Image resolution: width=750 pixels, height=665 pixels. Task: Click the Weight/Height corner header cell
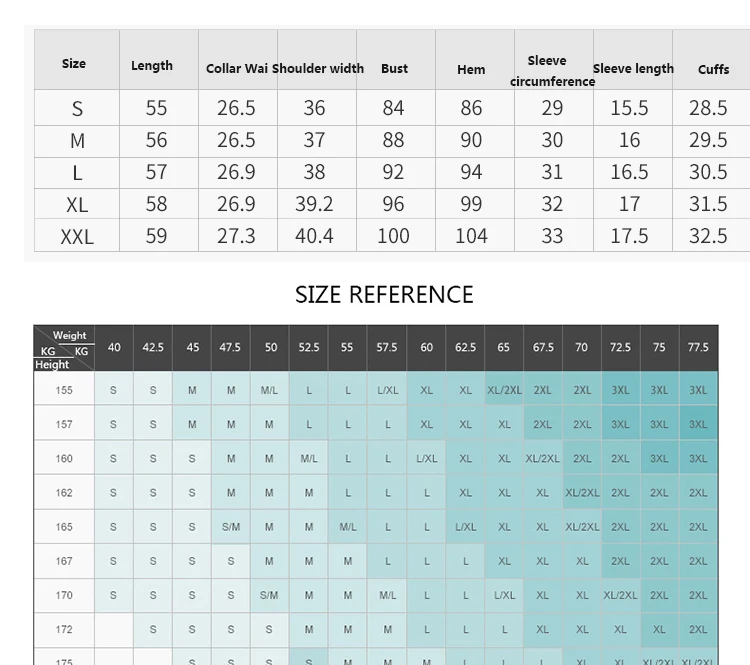(64, 348)
